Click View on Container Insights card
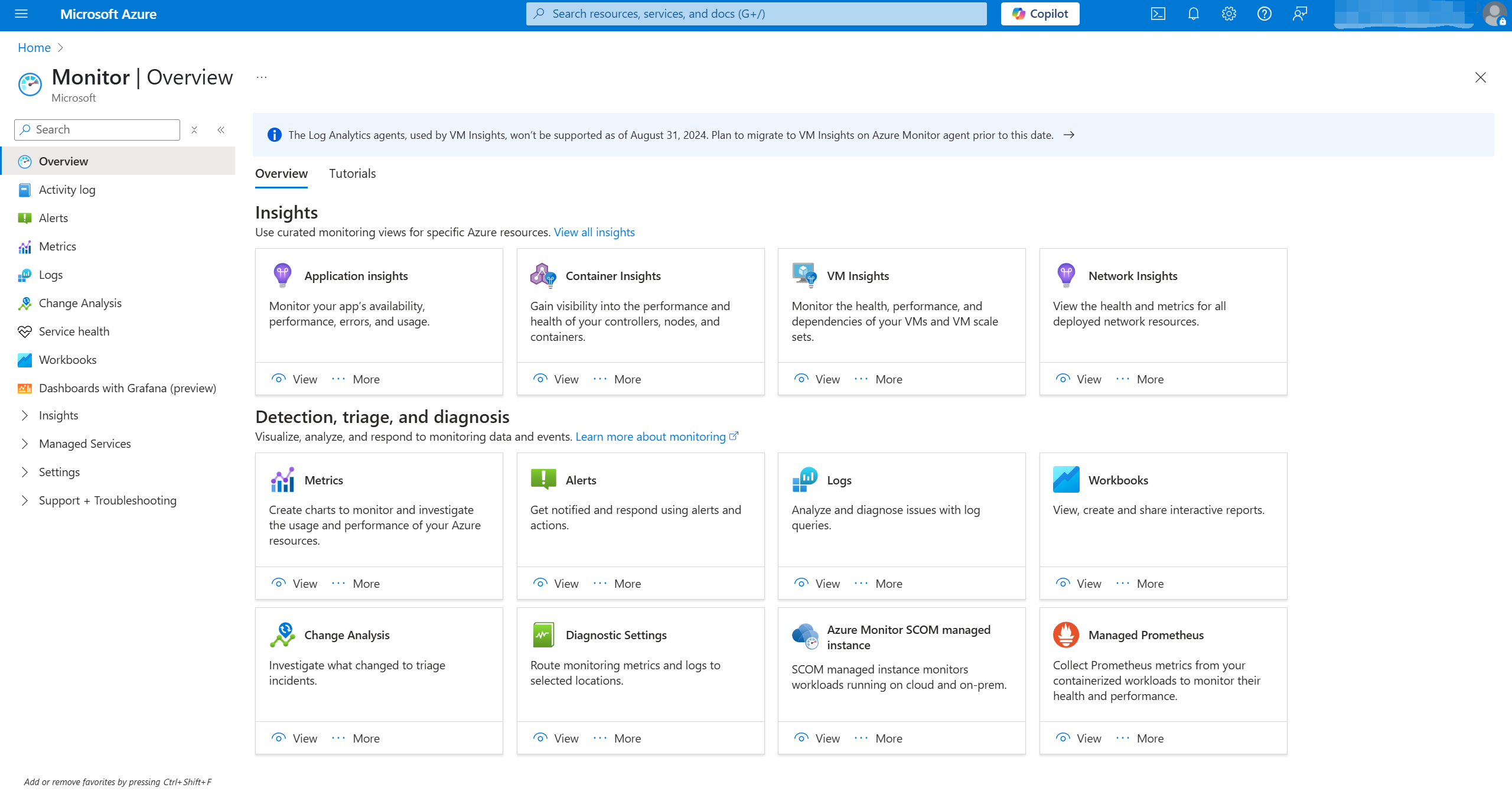This screenshot has height=791, width=1512. click(x=555, y=379)
